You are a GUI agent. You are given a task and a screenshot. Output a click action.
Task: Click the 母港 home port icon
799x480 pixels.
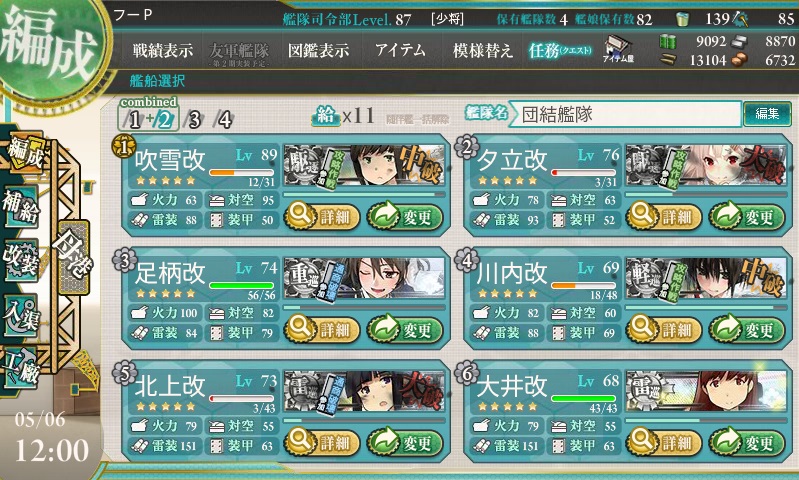click(x=74, y=258)
